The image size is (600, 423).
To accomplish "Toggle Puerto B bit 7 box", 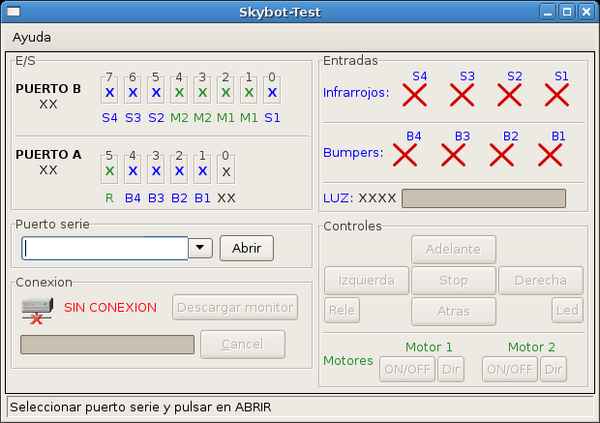I will (110, 92).
